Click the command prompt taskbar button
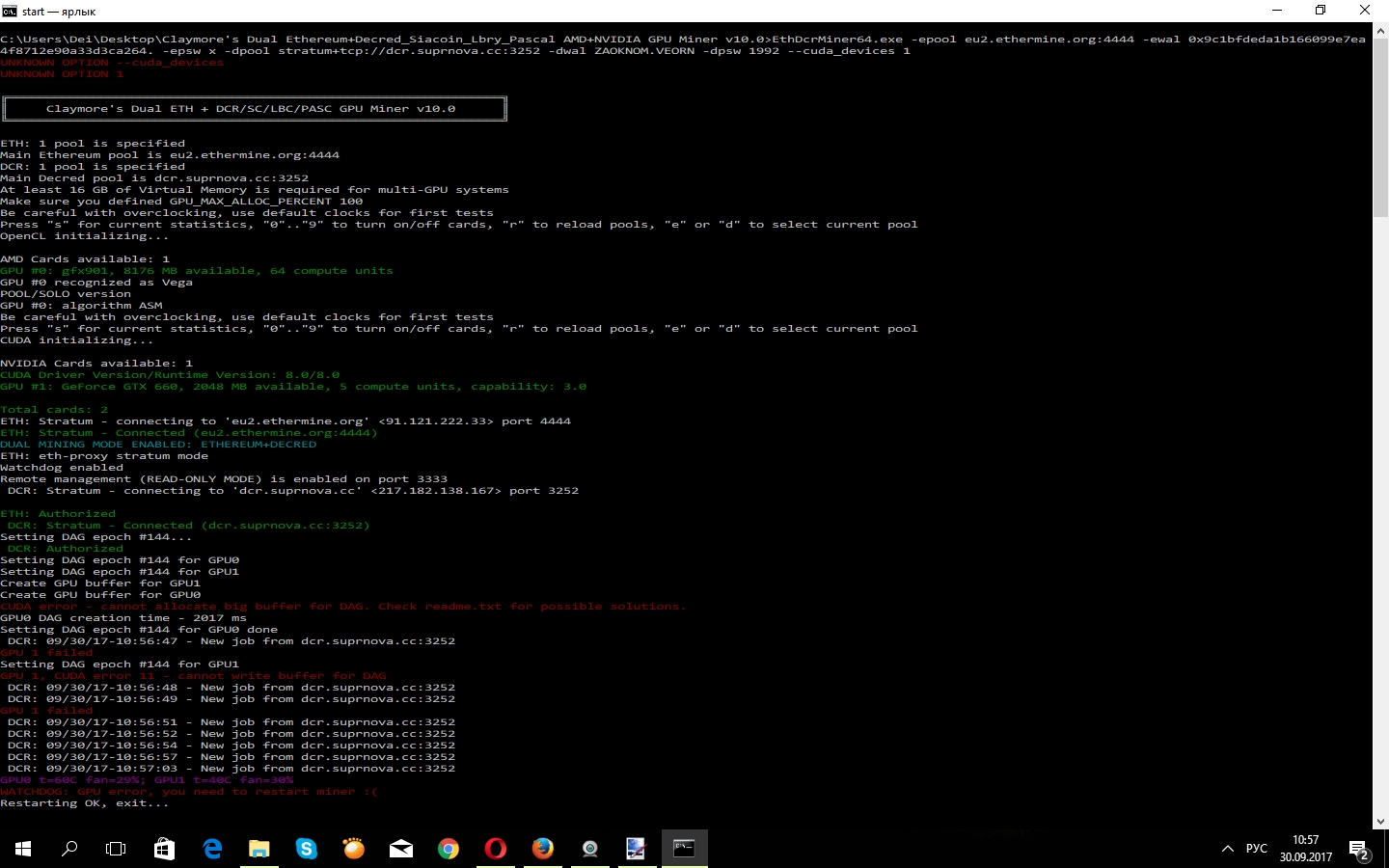Image resolution: width=1389 pixels, height=868 pixels. 685,849
